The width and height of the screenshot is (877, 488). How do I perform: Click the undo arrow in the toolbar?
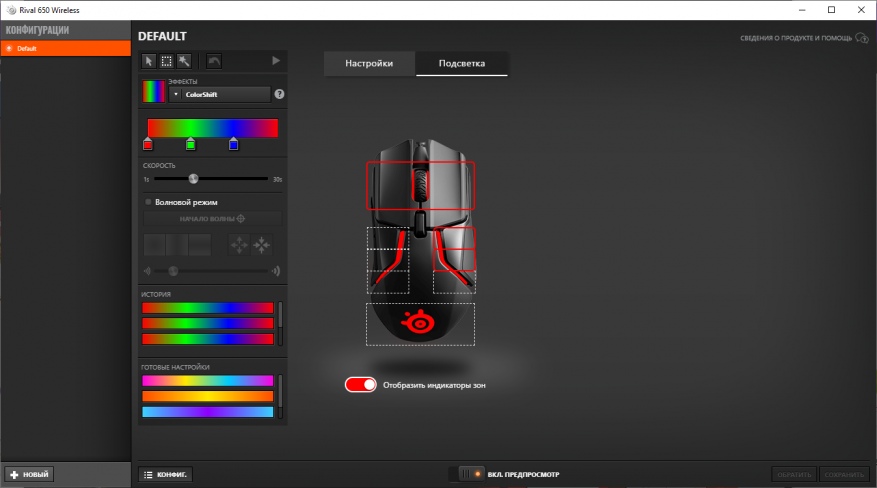pos(214,61)
